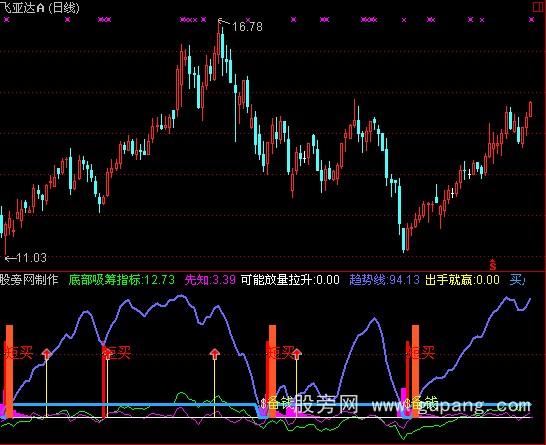
Task: Click the red up-arrow signal beneath the 16.78 peak
Action: coord(214,354)
